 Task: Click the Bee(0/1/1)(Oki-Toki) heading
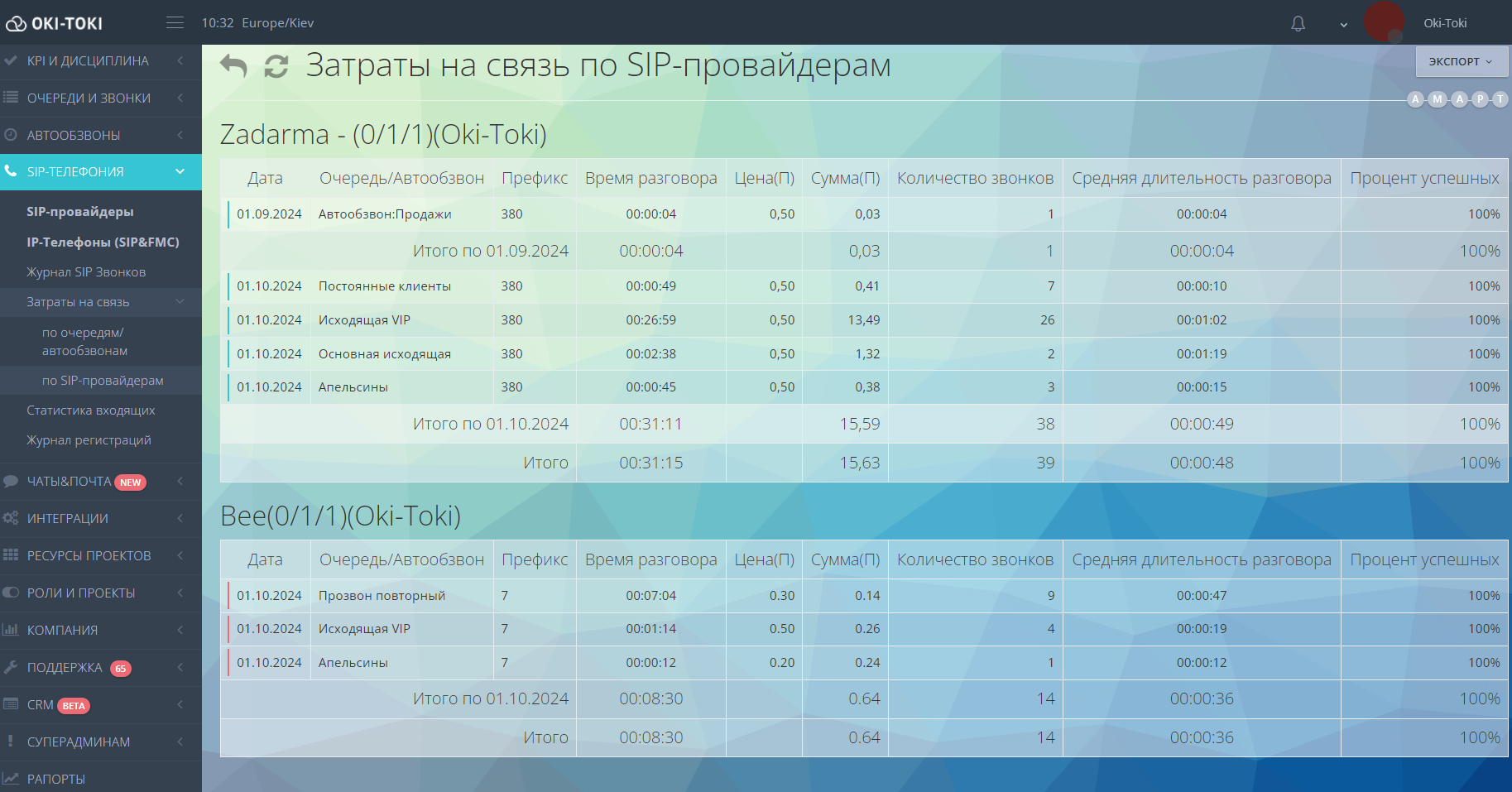tap(341, 516)
